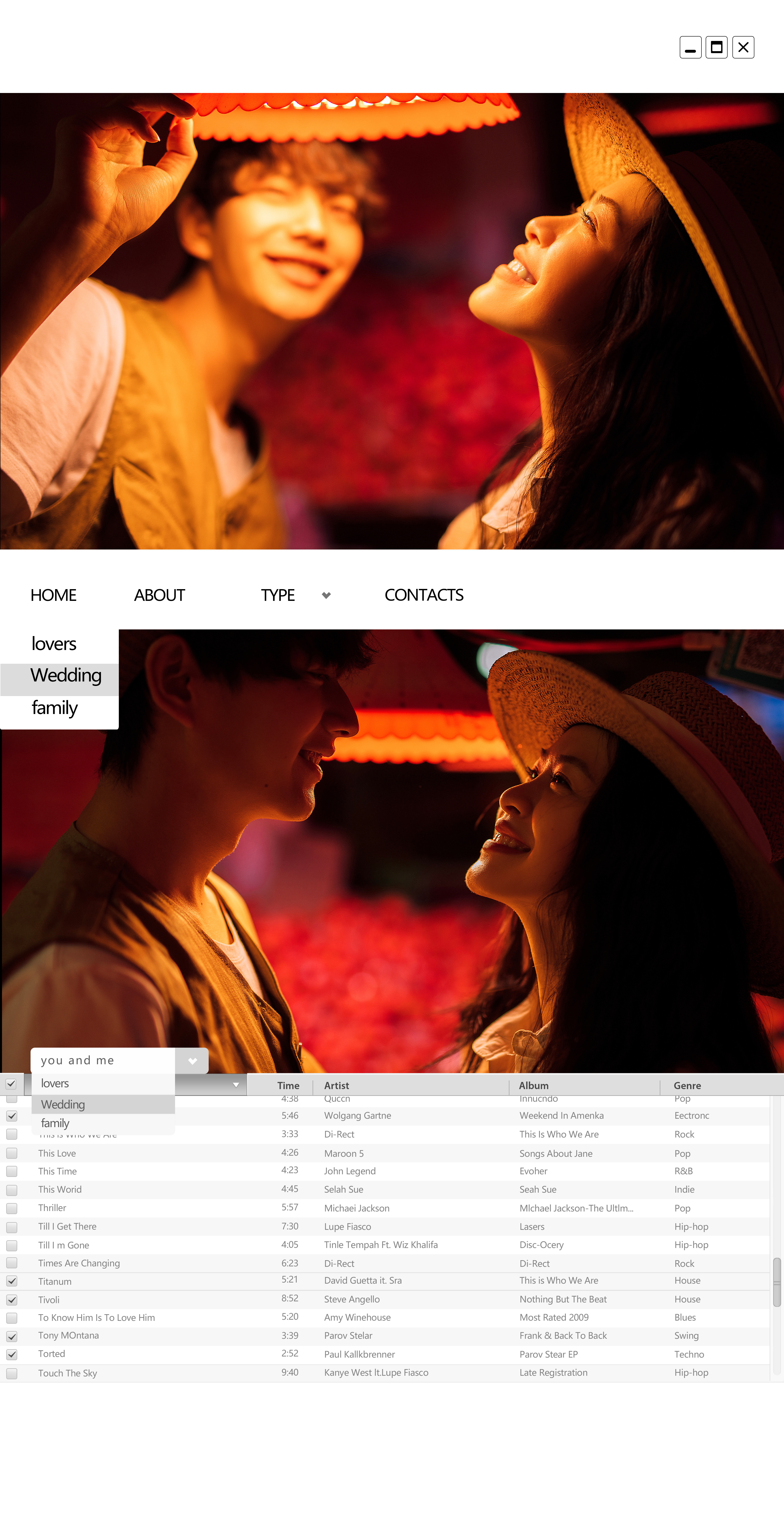784x1515 pixels.
Task: Click genre 'Indie'
Action: (685, 1189)
